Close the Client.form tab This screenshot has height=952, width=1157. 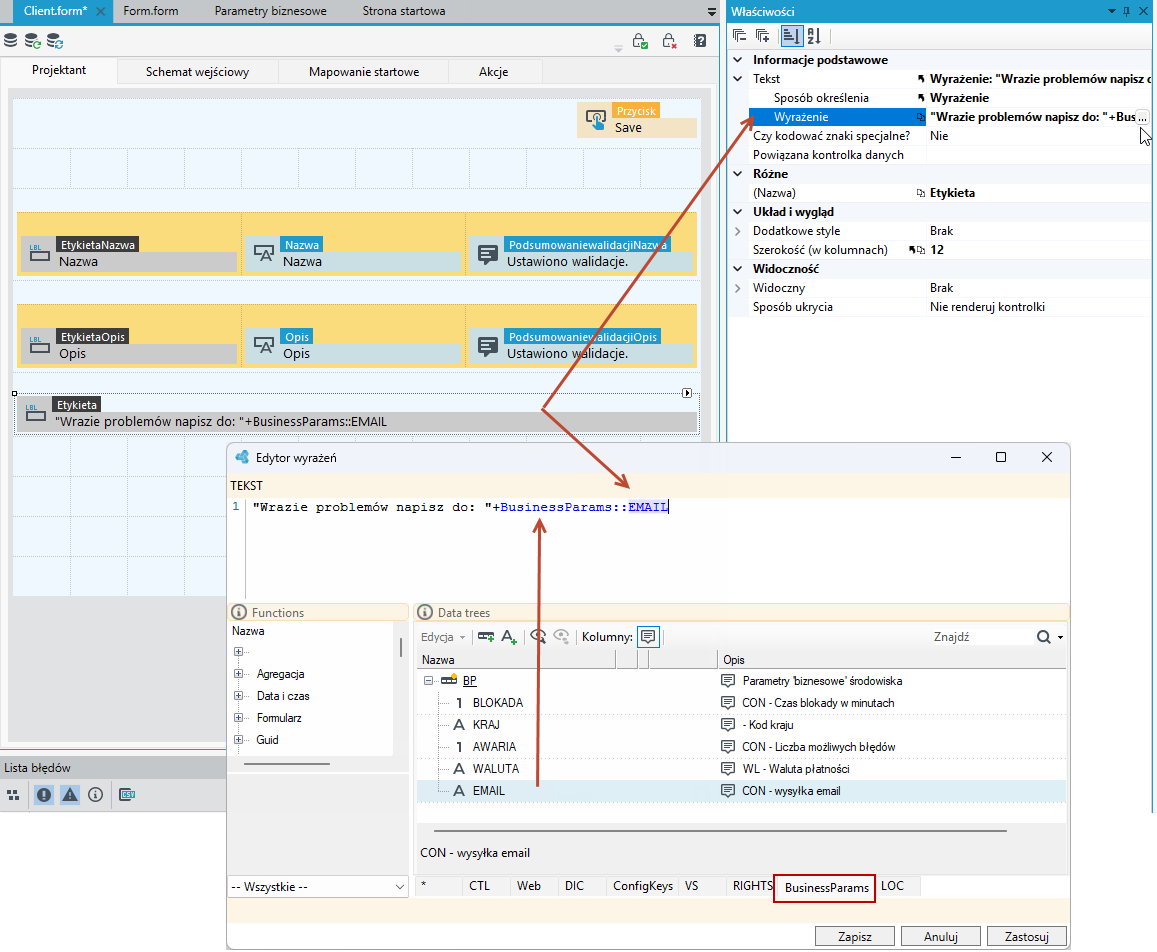point(100,11)
